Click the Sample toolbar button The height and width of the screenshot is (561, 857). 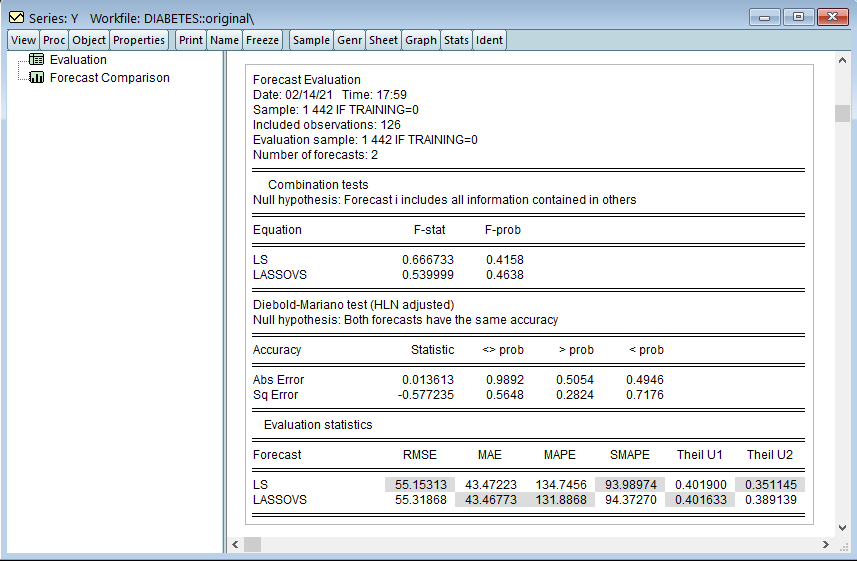(311, 40)
